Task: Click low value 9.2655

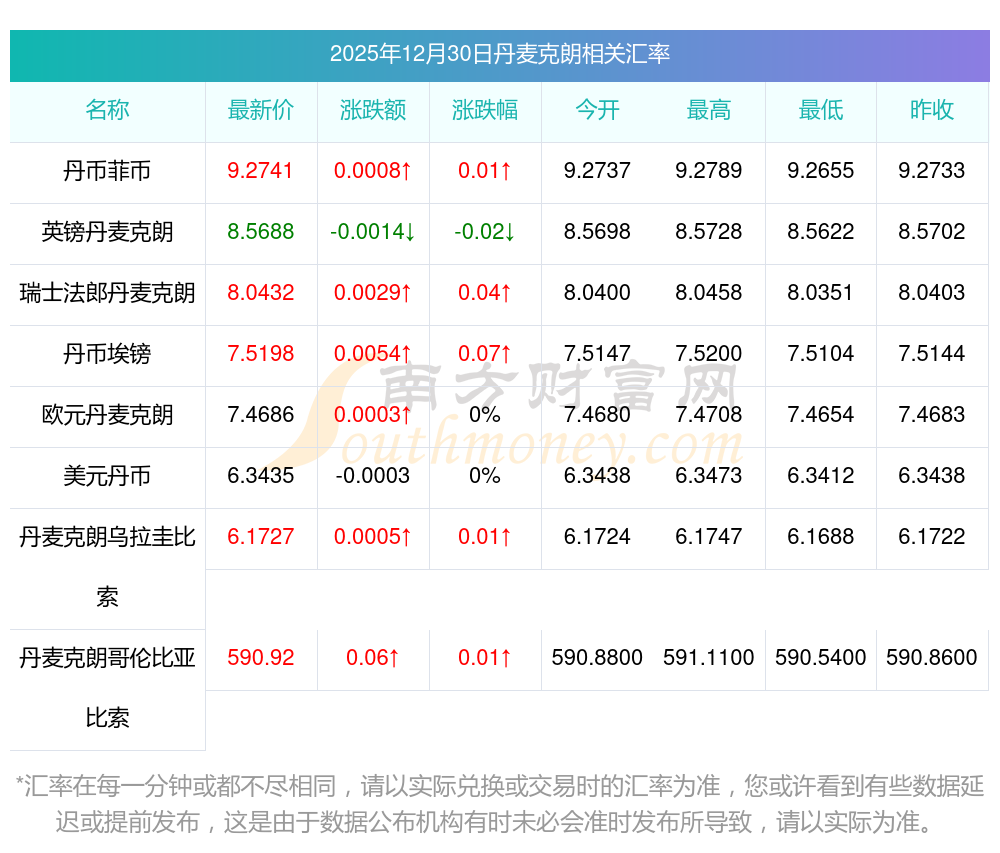Action: [x=820, y=171]
